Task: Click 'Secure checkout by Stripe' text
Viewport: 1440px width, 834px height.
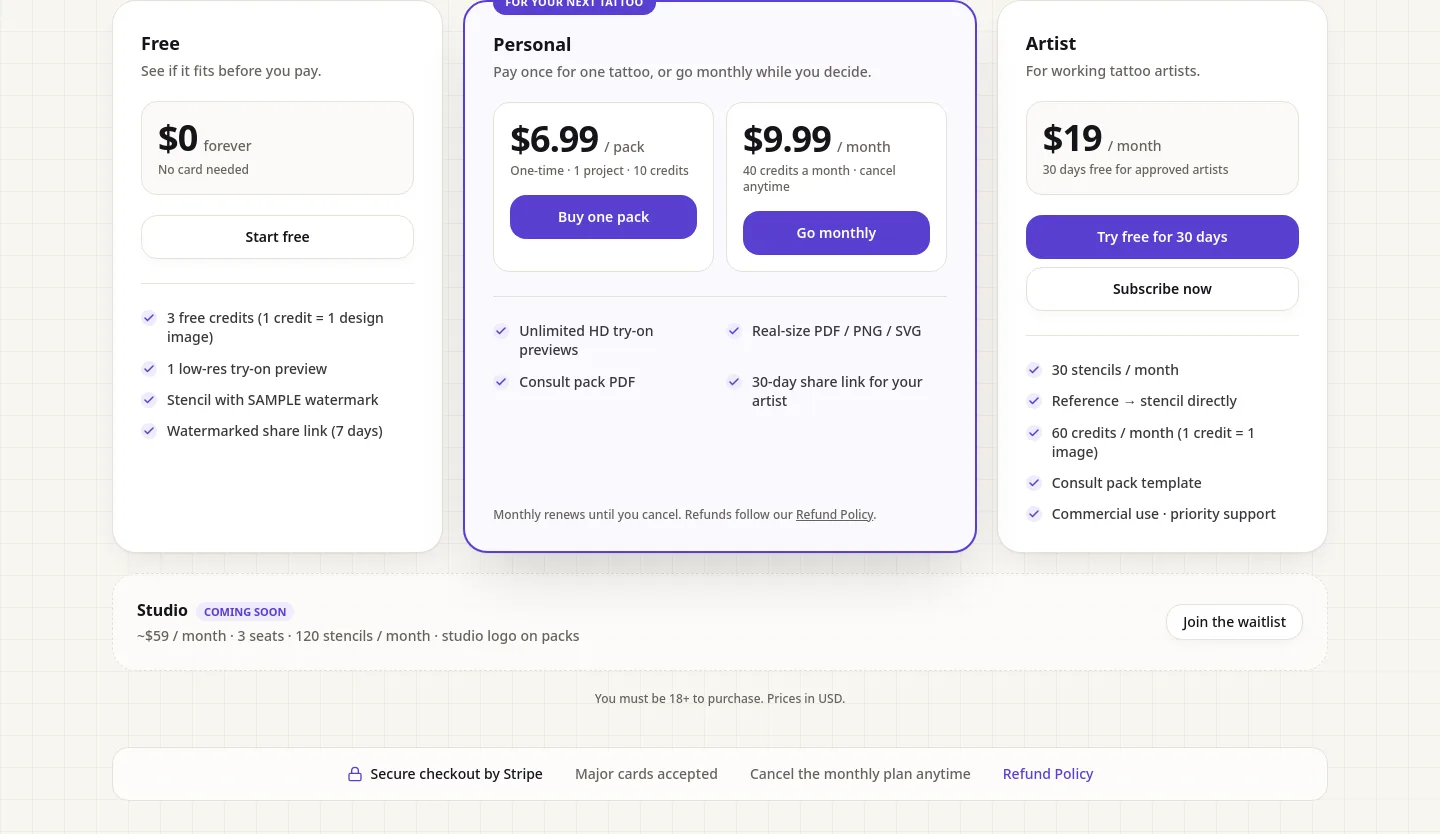Action: click(x=456, y=774)
